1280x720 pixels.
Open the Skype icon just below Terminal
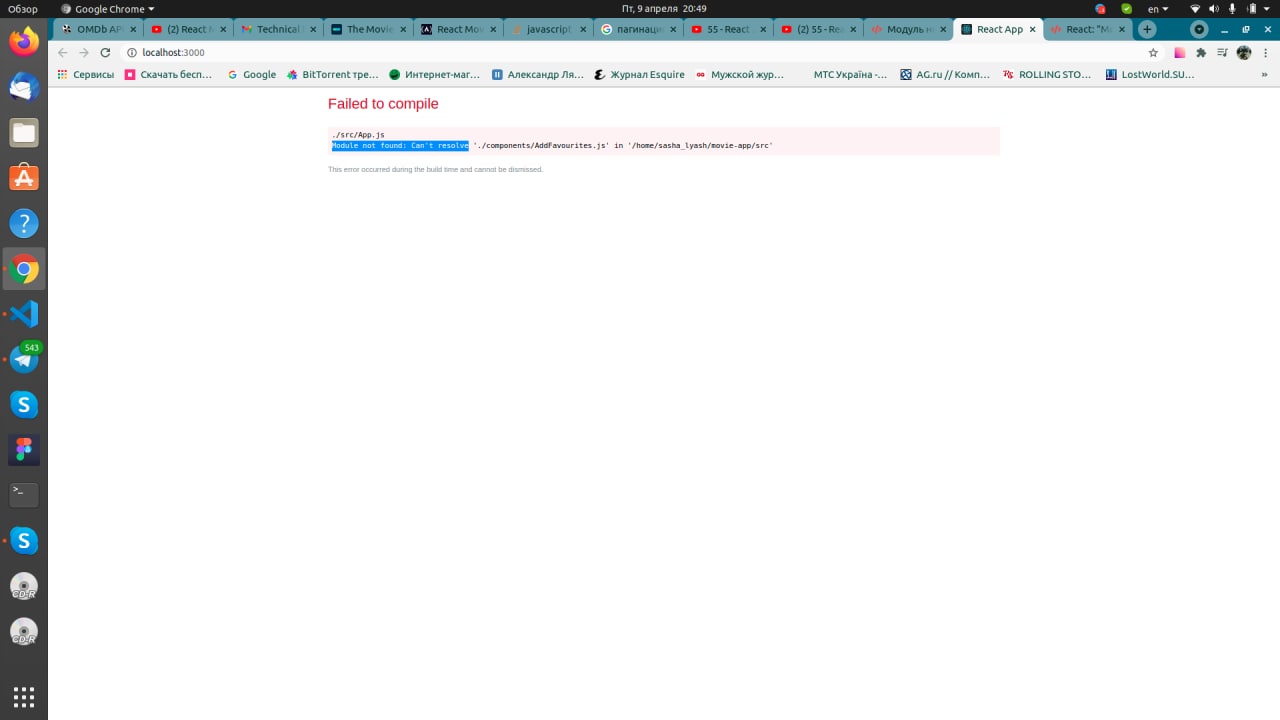[x=24, y=541]
